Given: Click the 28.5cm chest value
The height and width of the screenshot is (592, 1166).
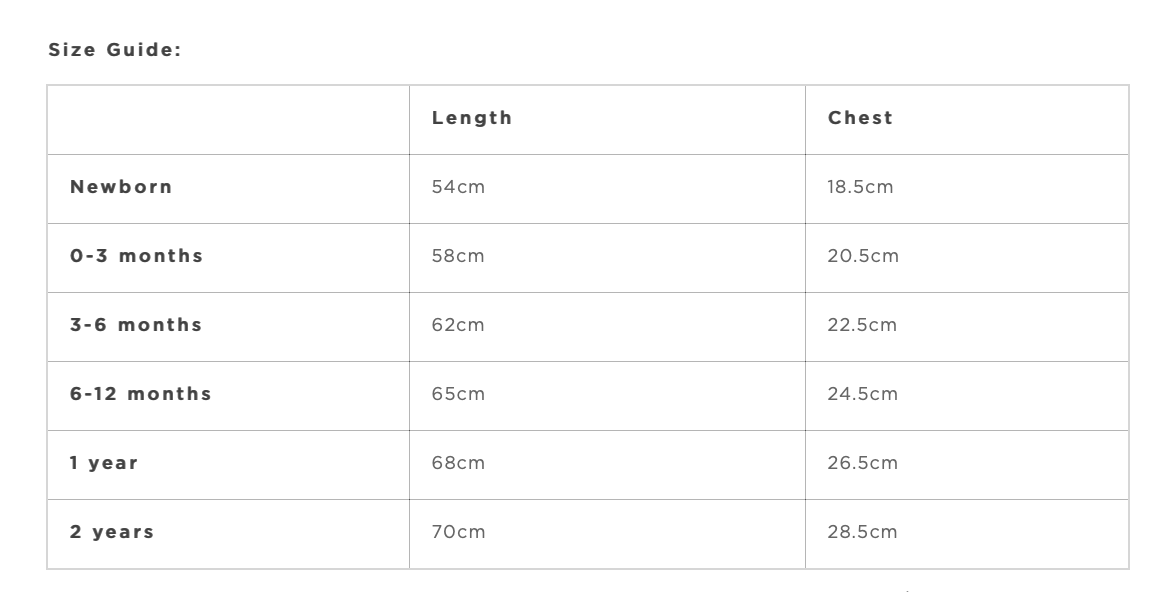Looking at the screenshot, I should [863, 532].
